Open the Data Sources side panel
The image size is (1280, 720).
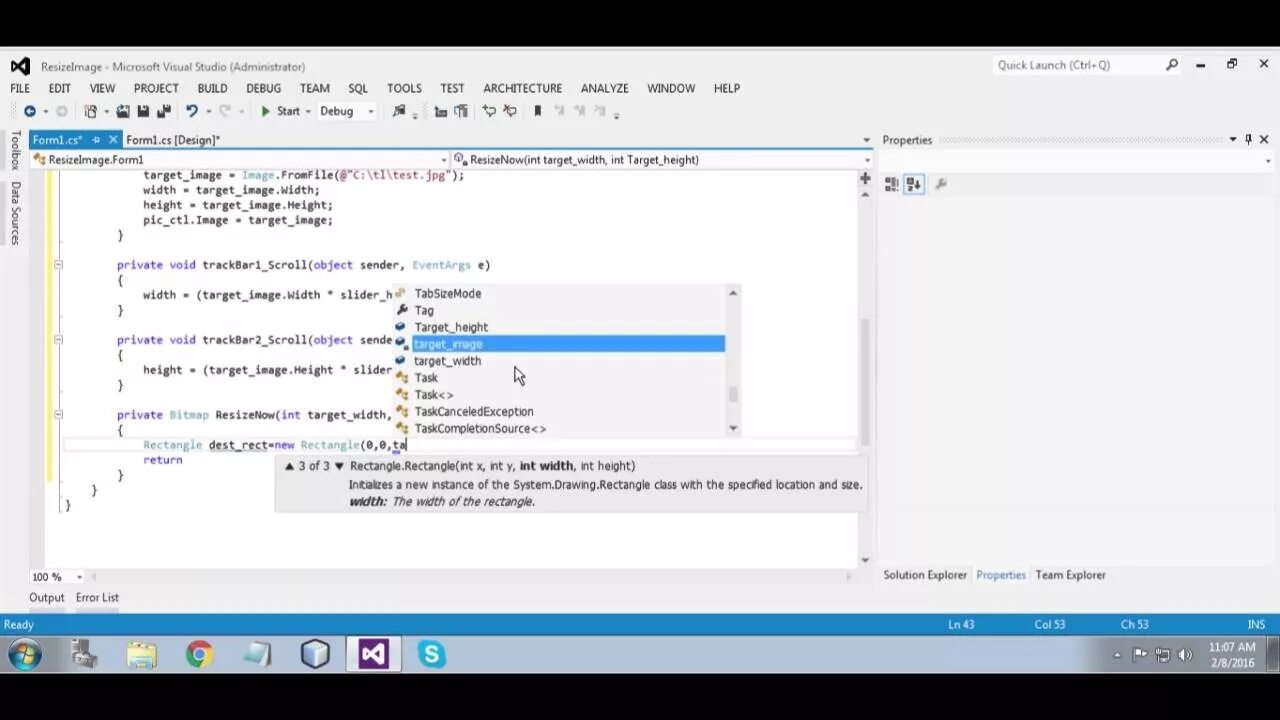point(15,213)
